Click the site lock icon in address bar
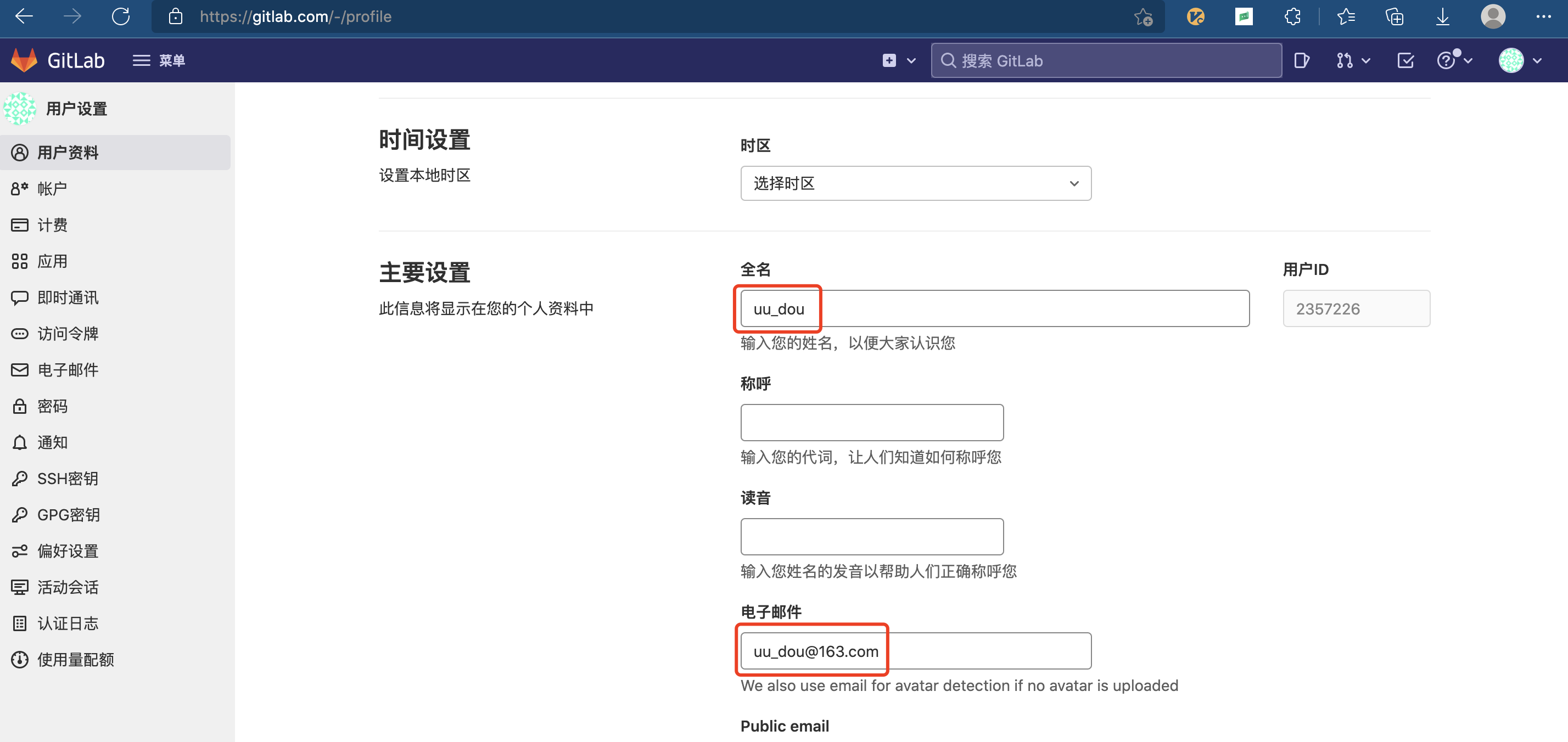Screen dimensions: 1568x742 click(x=175, y=16)
